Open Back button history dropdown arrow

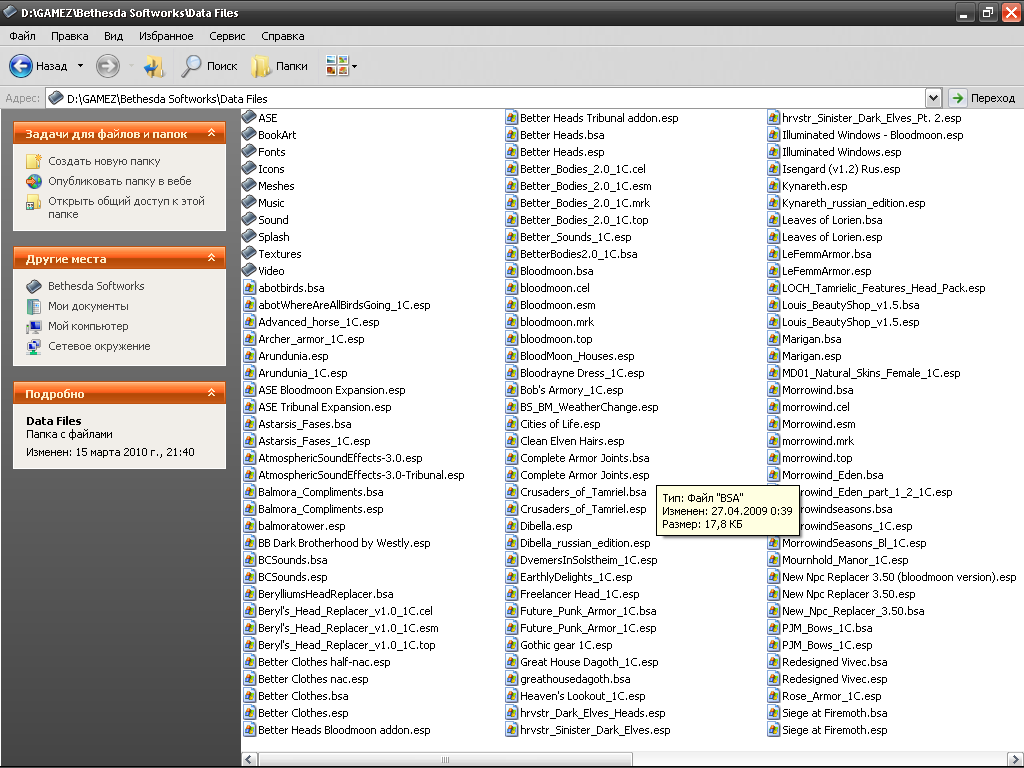coord(80,66)
